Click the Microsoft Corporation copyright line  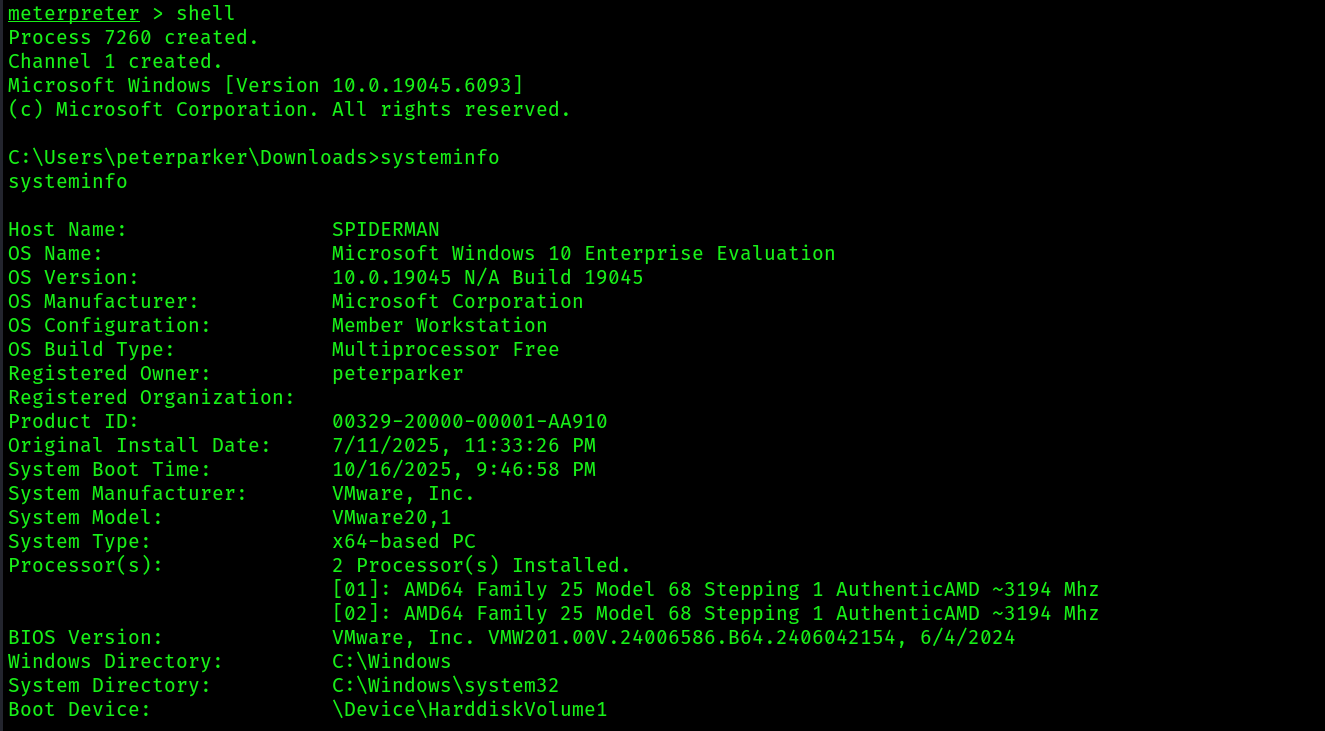coord(290,110)
